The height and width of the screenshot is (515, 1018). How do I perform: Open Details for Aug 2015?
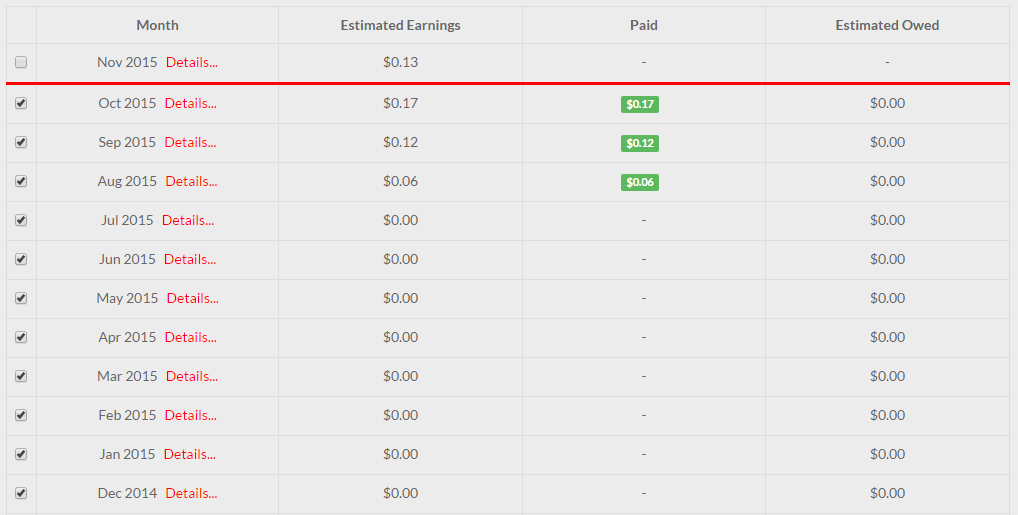pyautogui.click(x=191, y=181)
